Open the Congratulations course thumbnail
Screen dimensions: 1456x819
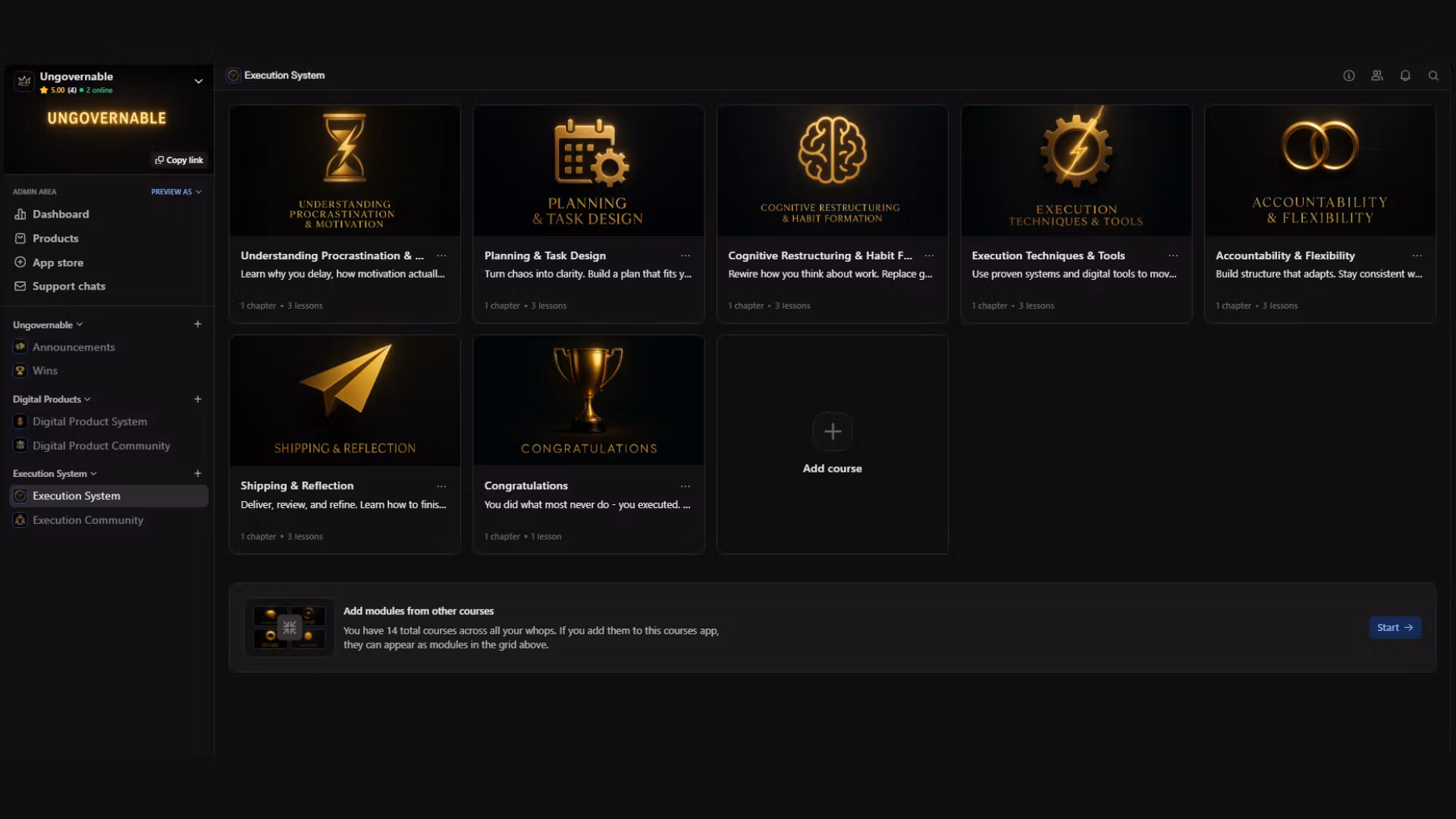point(588,400)
